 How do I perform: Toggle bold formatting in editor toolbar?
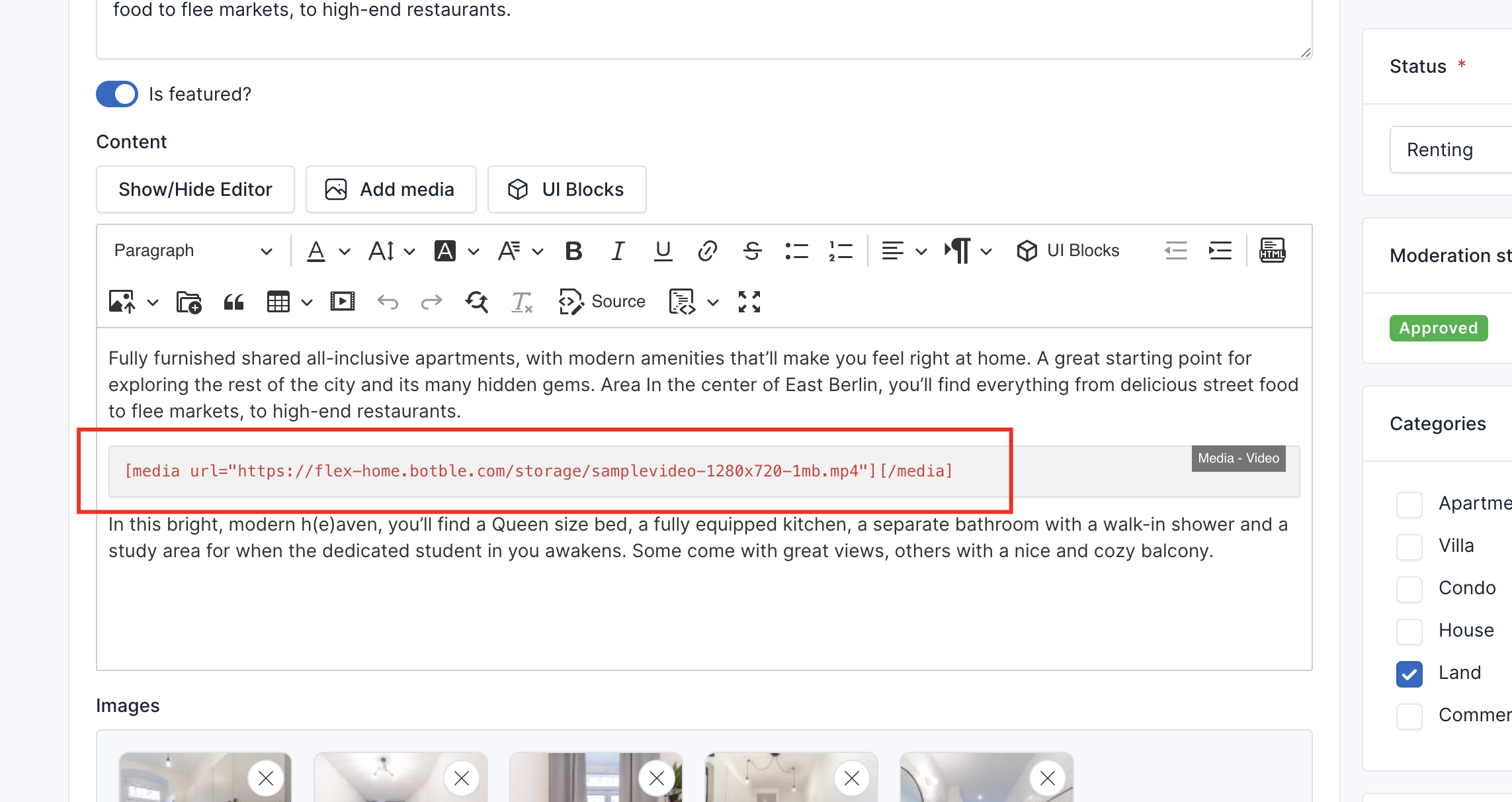pyautogui.click(x=573, y=251)
